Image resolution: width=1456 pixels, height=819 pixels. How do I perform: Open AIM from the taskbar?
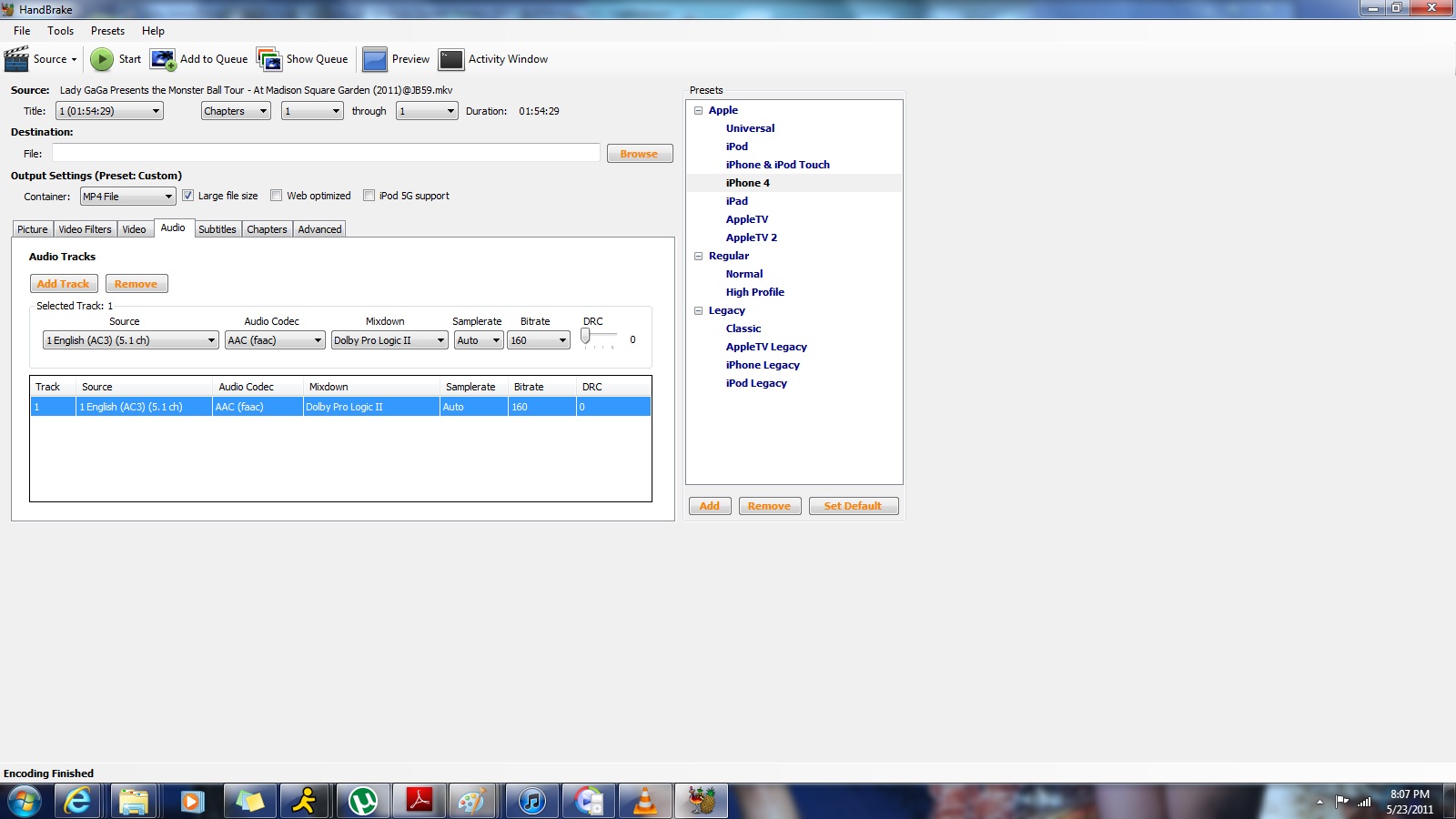pyautogui.click(x=305, y=802)
